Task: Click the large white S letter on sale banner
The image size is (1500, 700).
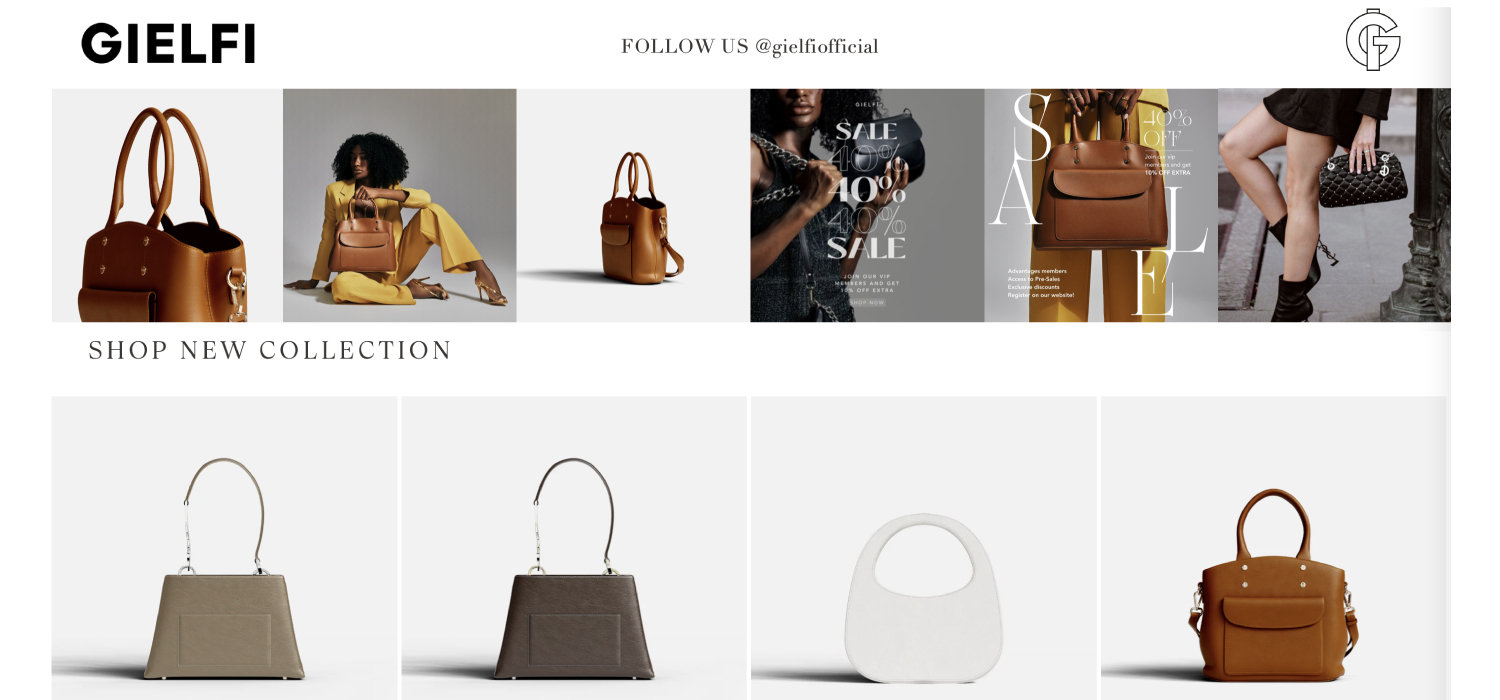Action: point(1030,127)
